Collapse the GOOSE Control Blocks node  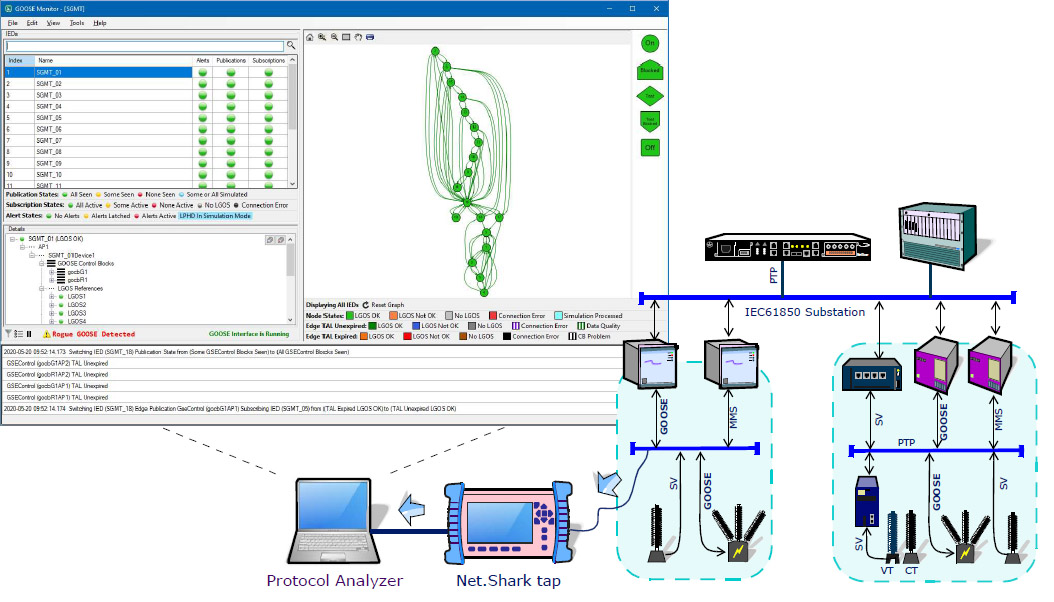pyautogui.click(x=42, y=264)
